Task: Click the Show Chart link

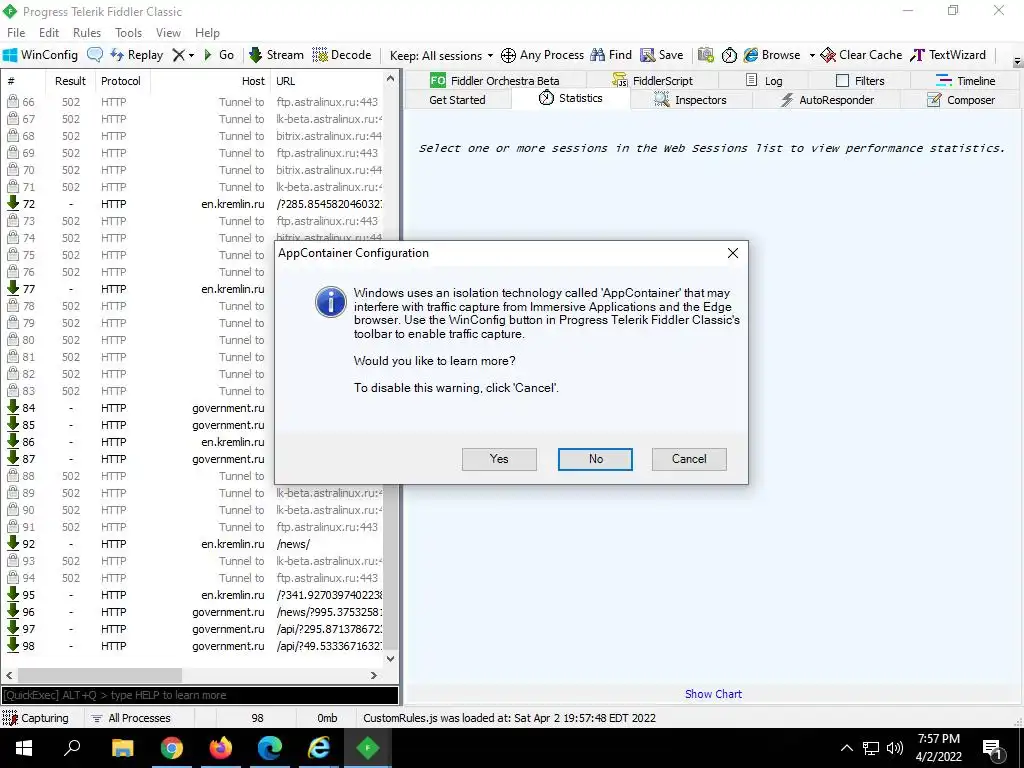Action: click(713, 694)
